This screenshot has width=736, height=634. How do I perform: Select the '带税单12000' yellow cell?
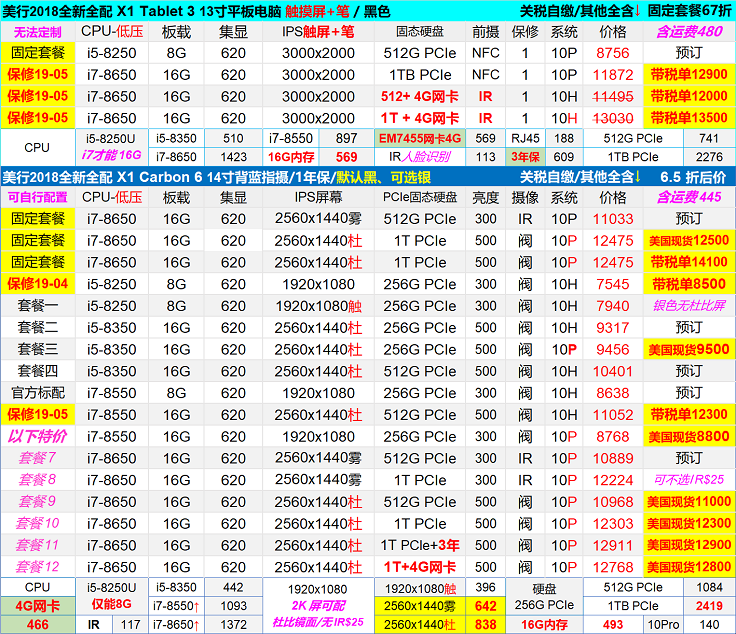pos(689,96)
